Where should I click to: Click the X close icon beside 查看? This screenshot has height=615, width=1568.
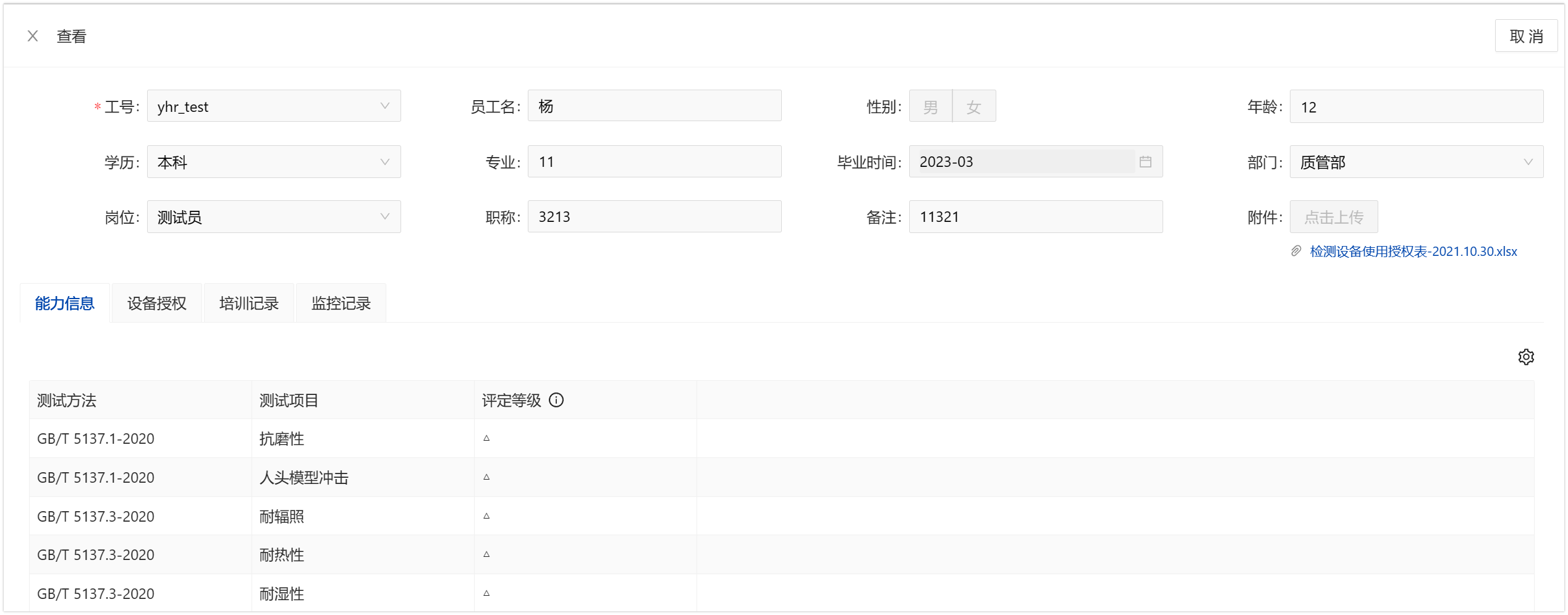click(33, 36)
